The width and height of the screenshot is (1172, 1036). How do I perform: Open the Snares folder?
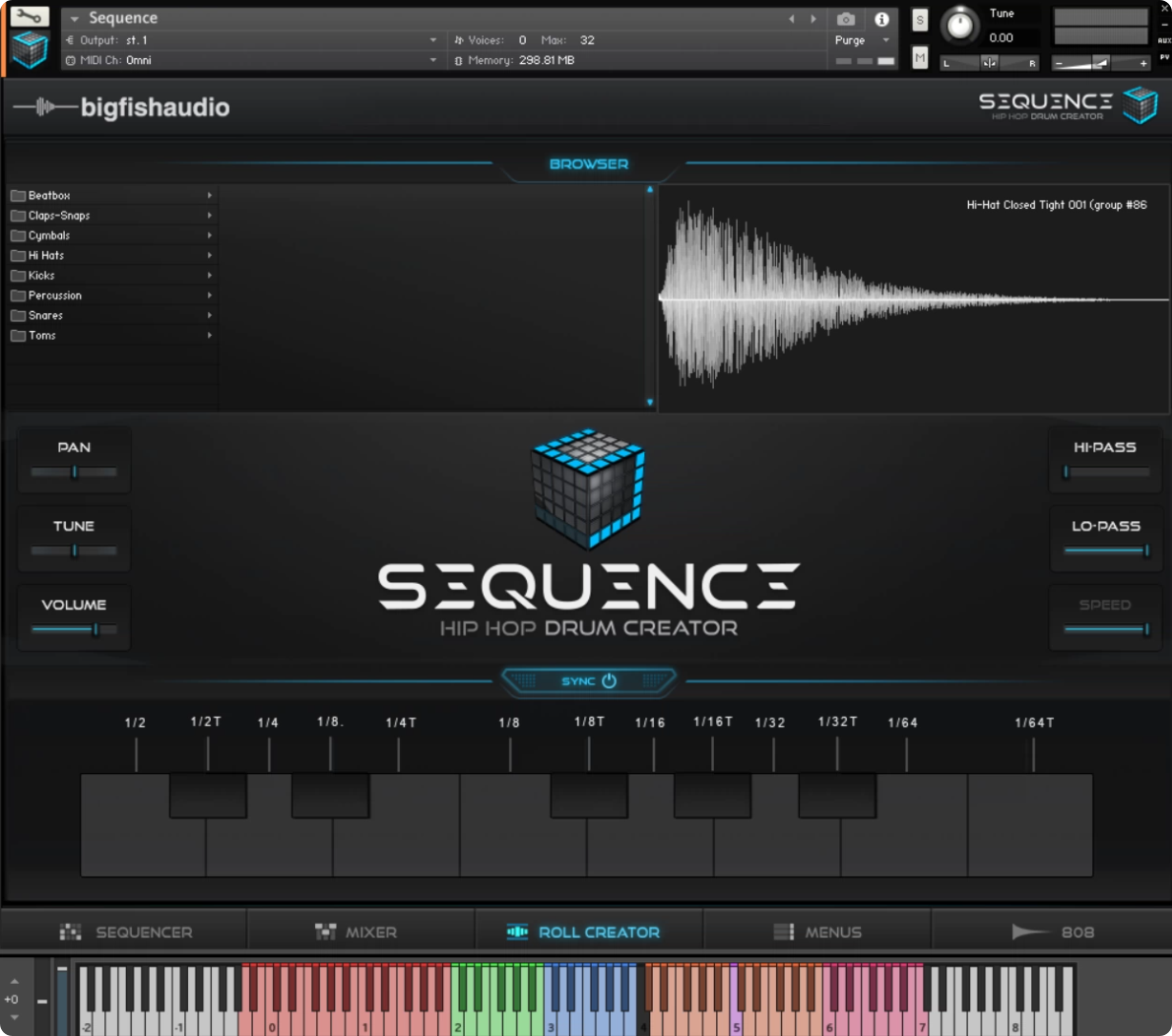click(112, 316)
